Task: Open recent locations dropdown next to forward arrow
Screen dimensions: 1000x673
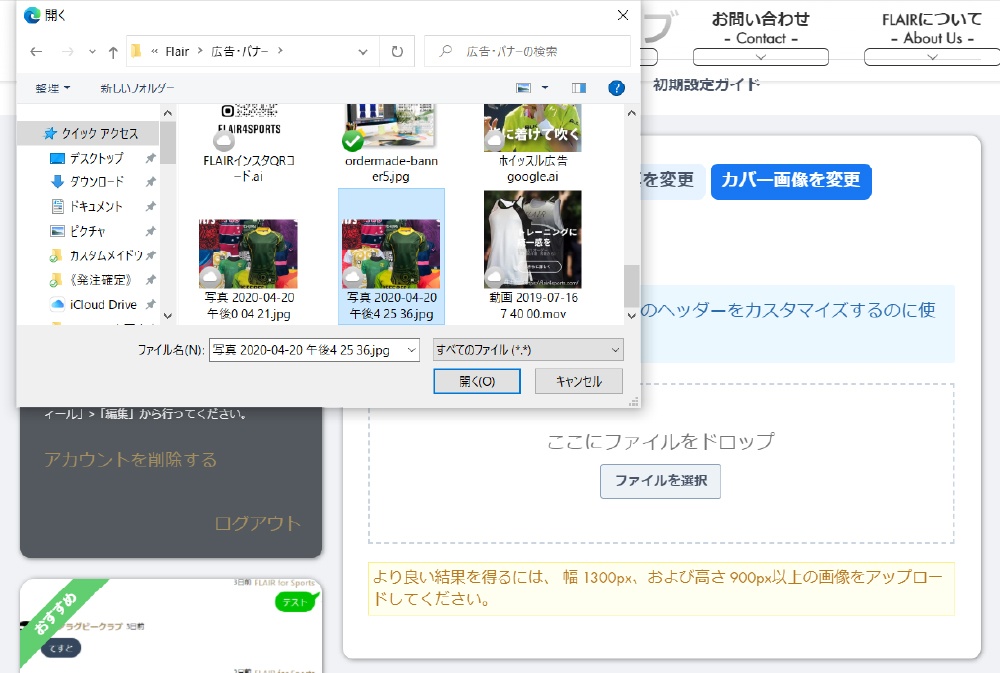Action: point(92,52)
